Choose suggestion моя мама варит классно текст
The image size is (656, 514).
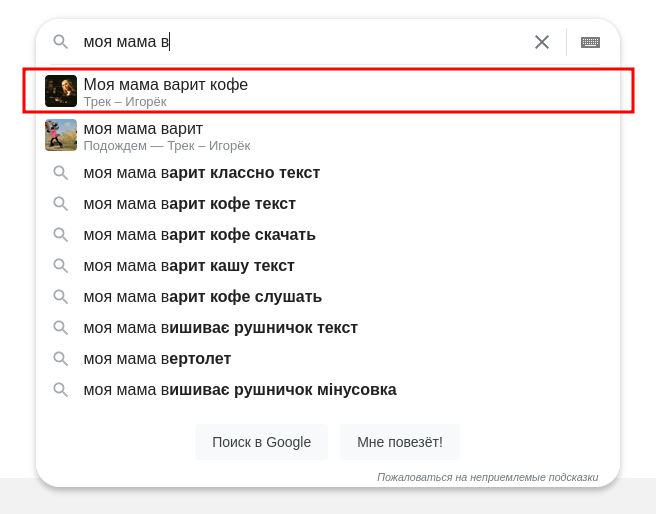tap(202, 173)
